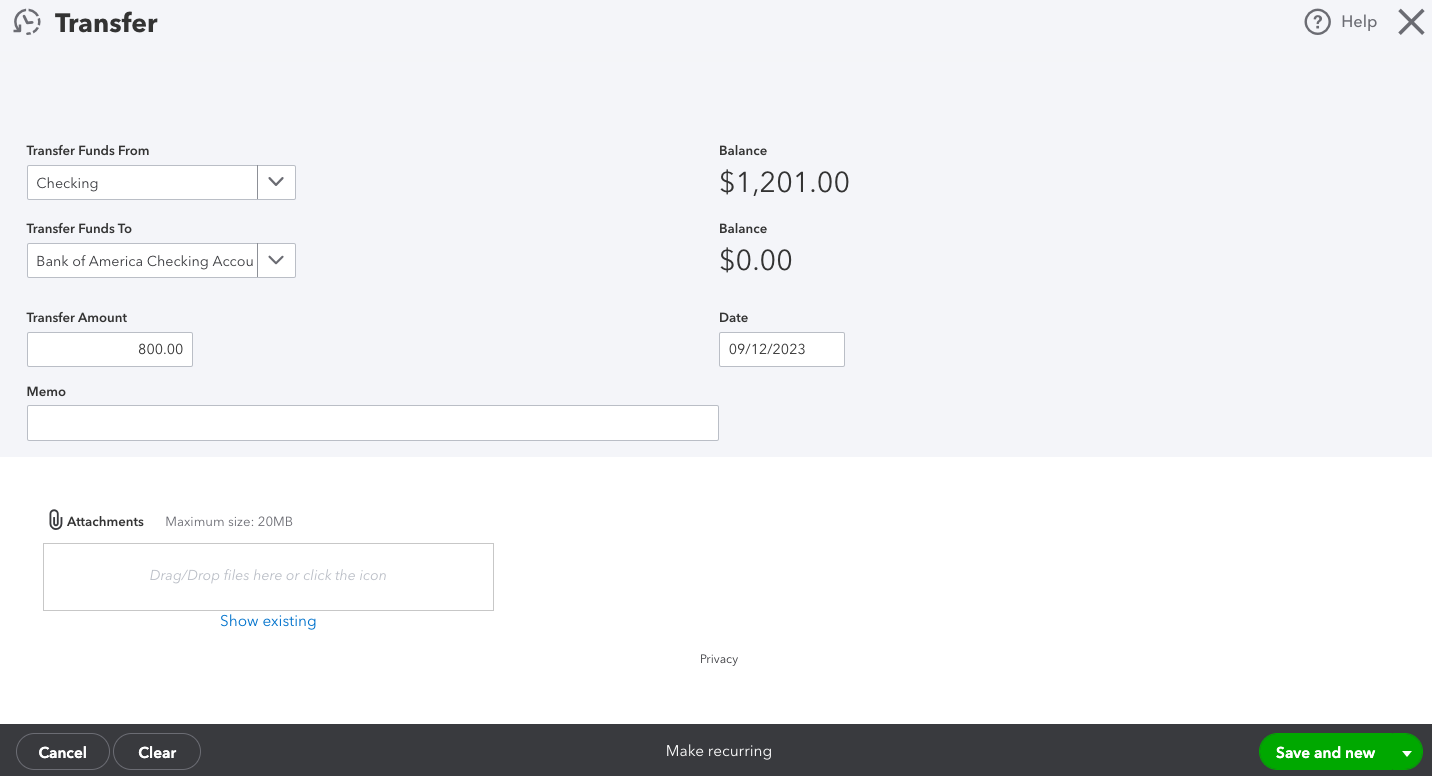Select Make recurring in the footer

[x=719, y=751]
